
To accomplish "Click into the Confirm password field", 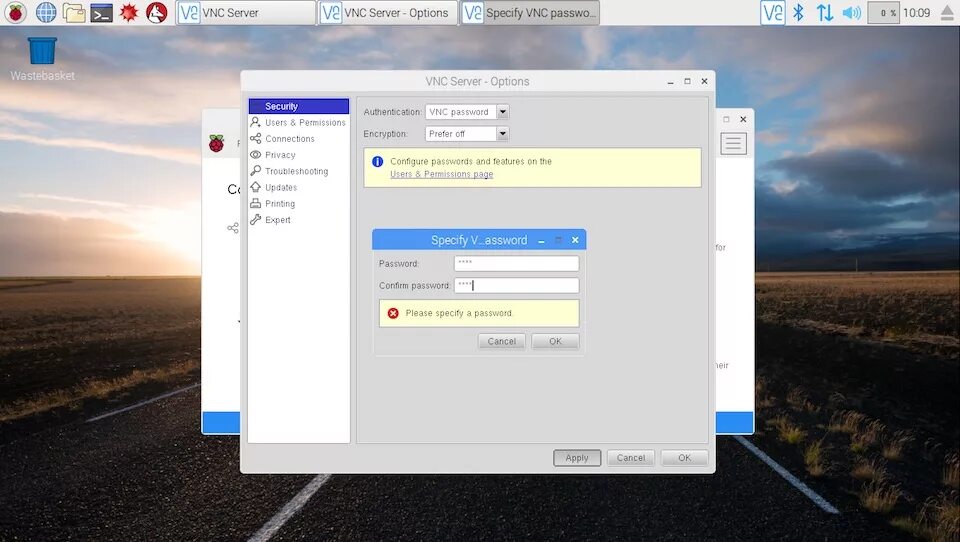I will 516,285.
